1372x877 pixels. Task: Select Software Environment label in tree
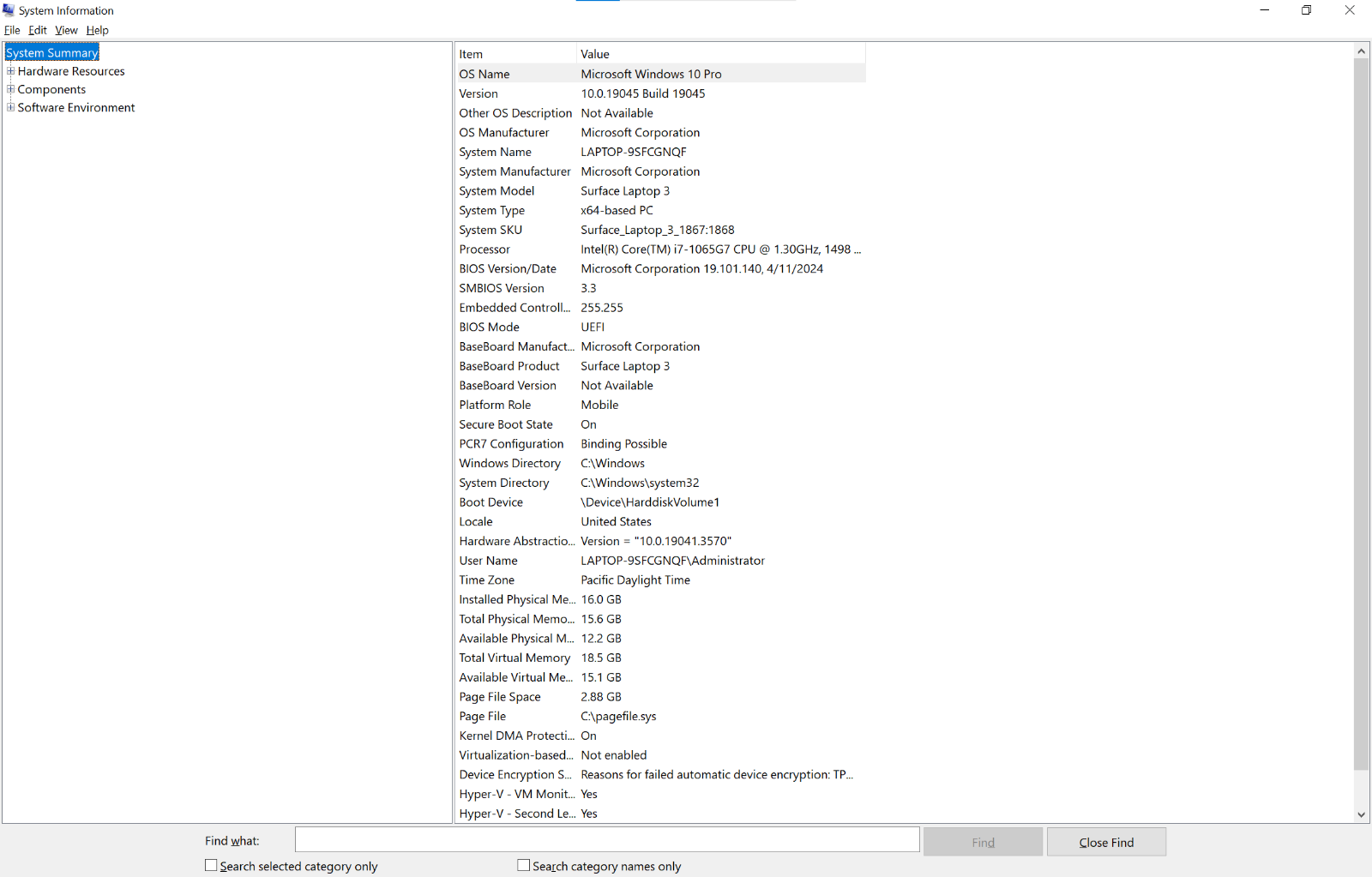76,107
